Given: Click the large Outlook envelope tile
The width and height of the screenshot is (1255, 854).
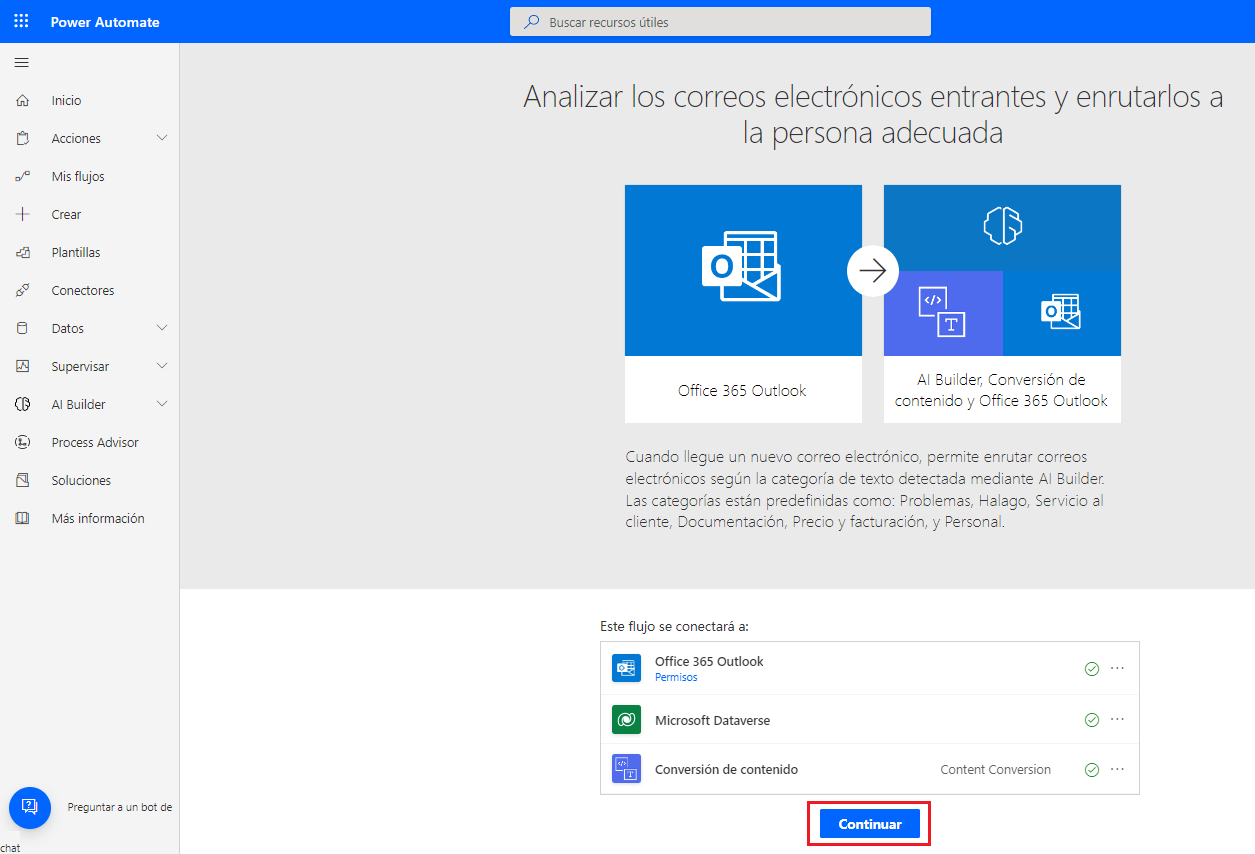Looking at the screenshot, I should pos(743,270).
